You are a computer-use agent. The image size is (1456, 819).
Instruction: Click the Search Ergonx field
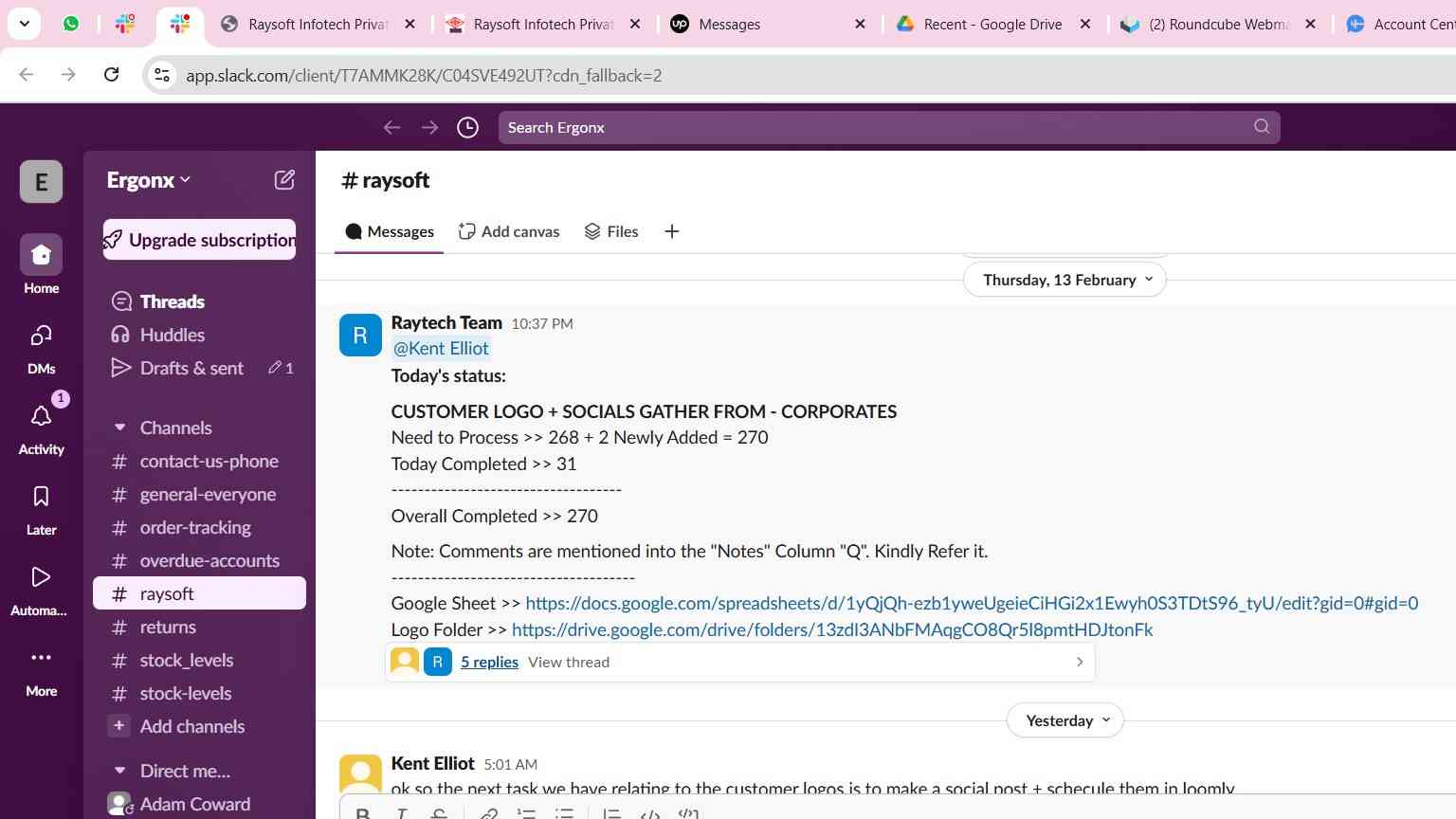tap(889, 127)
